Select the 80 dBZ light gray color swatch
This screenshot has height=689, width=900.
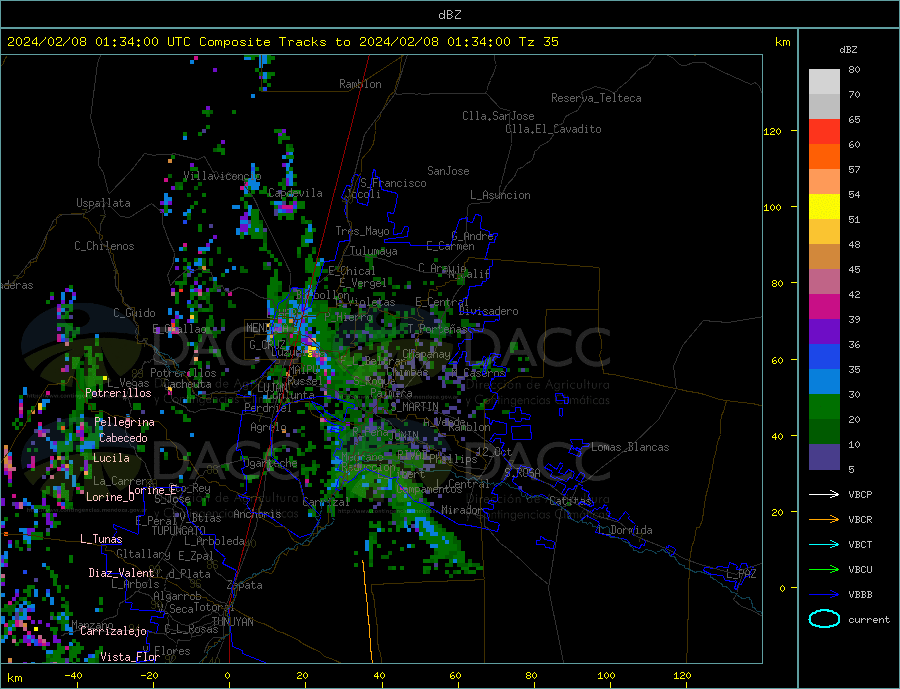point(824,82)
